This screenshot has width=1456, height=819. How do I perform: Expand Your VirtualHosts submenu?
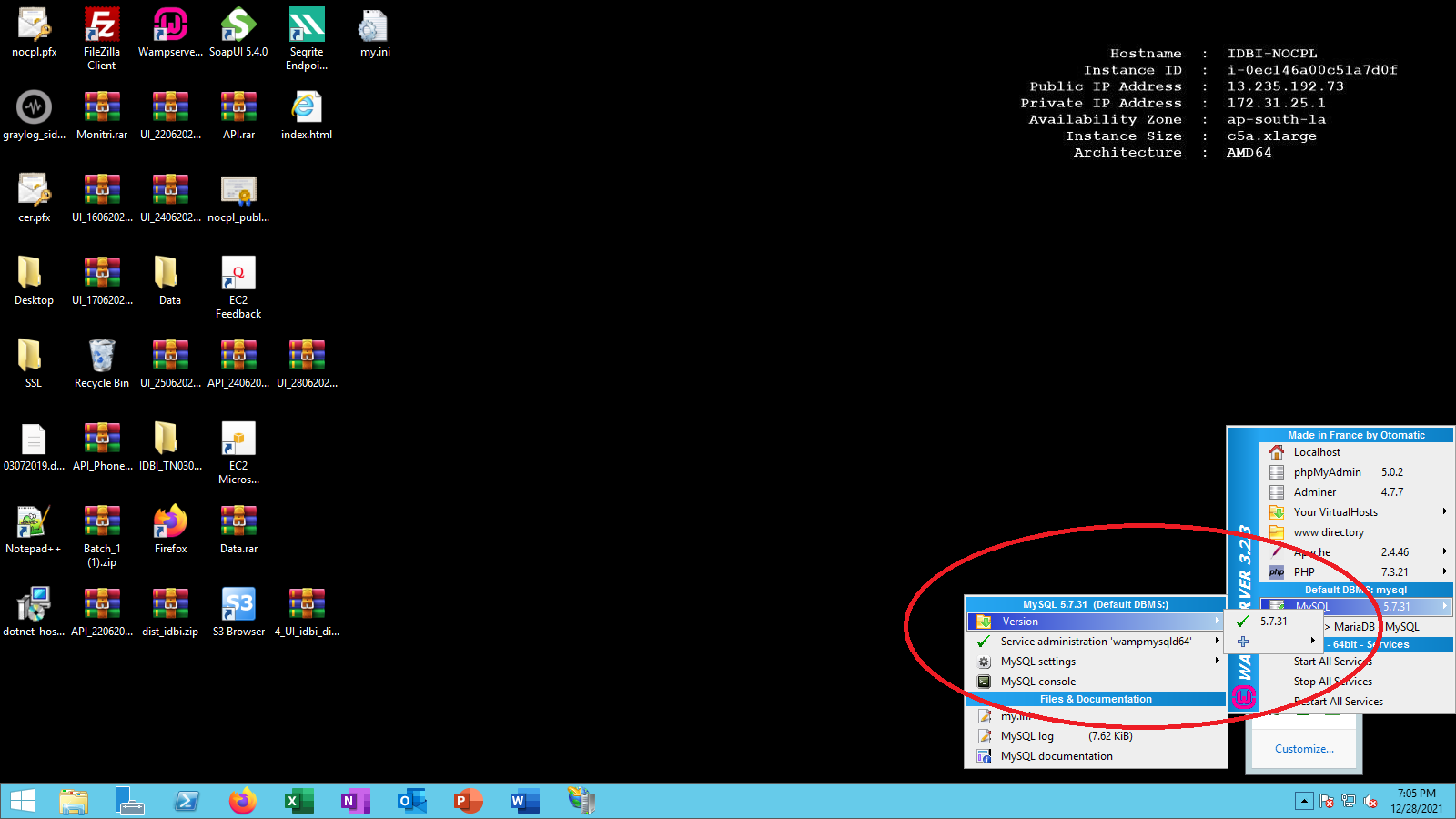pos(1356,512)
